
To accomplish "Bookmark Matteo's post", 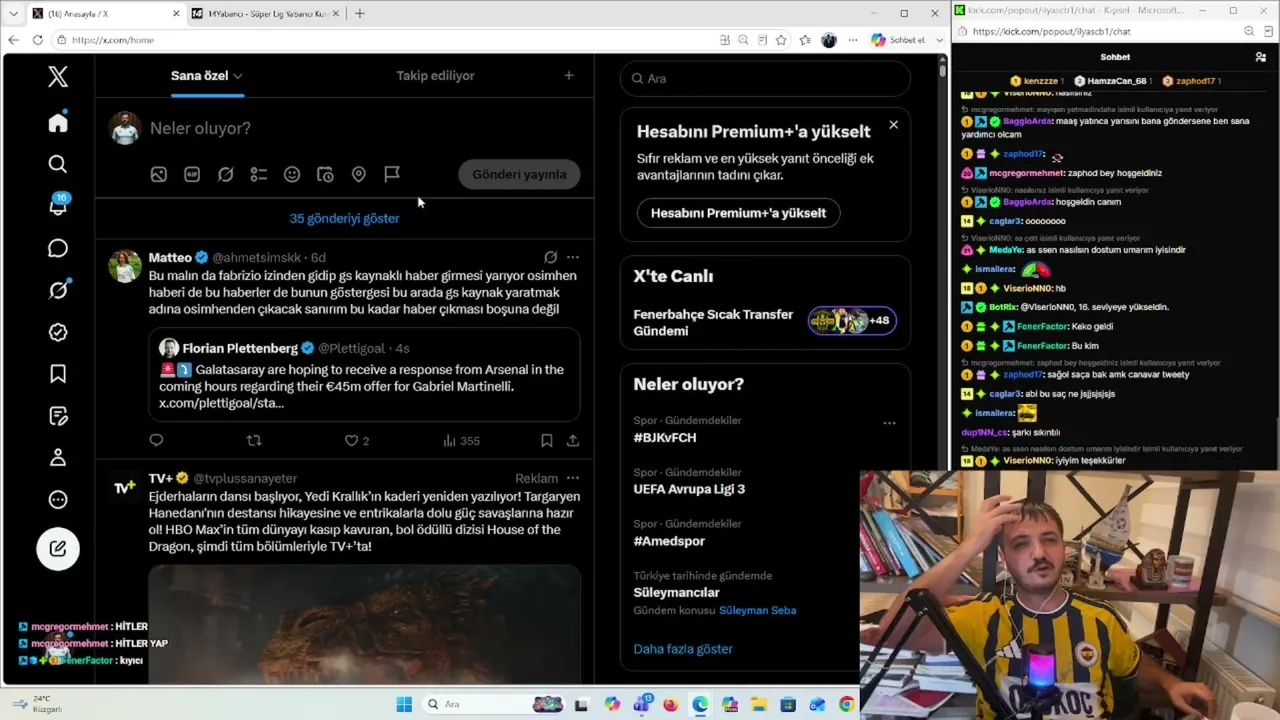I will pyautogui.click(x=547, y=440).
